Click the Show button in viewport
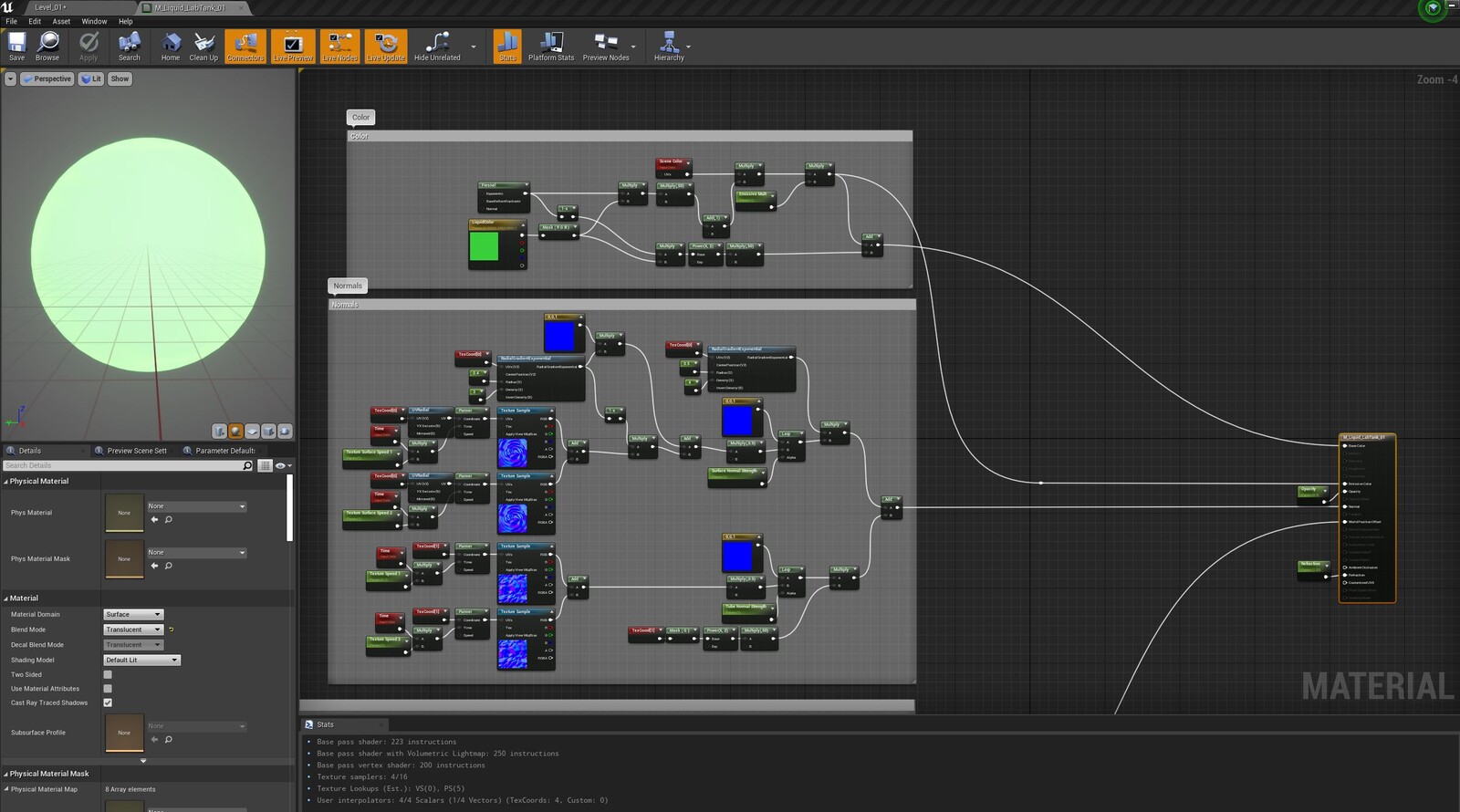The height and width of the screenshot is (812, 1460). click(x=120, y=79)
